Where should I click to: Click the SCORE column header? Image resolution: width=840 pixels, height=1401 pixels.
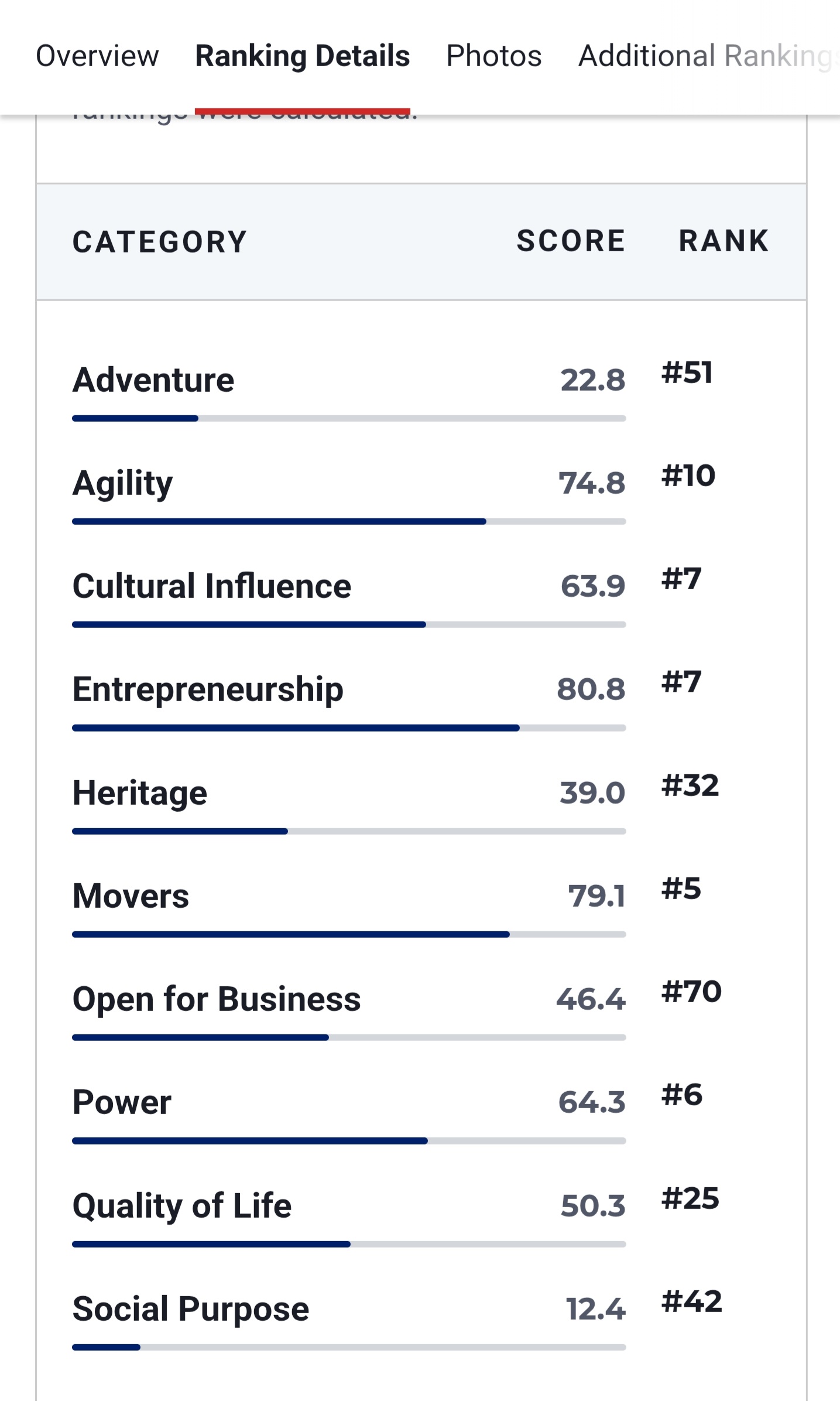click(x=571, y=241)
